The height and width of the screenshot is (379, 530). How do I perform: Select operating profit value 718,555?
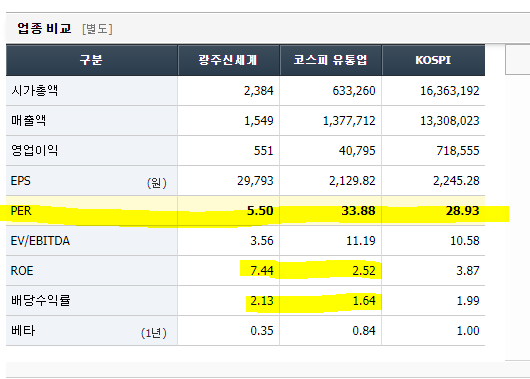point(458,150)
